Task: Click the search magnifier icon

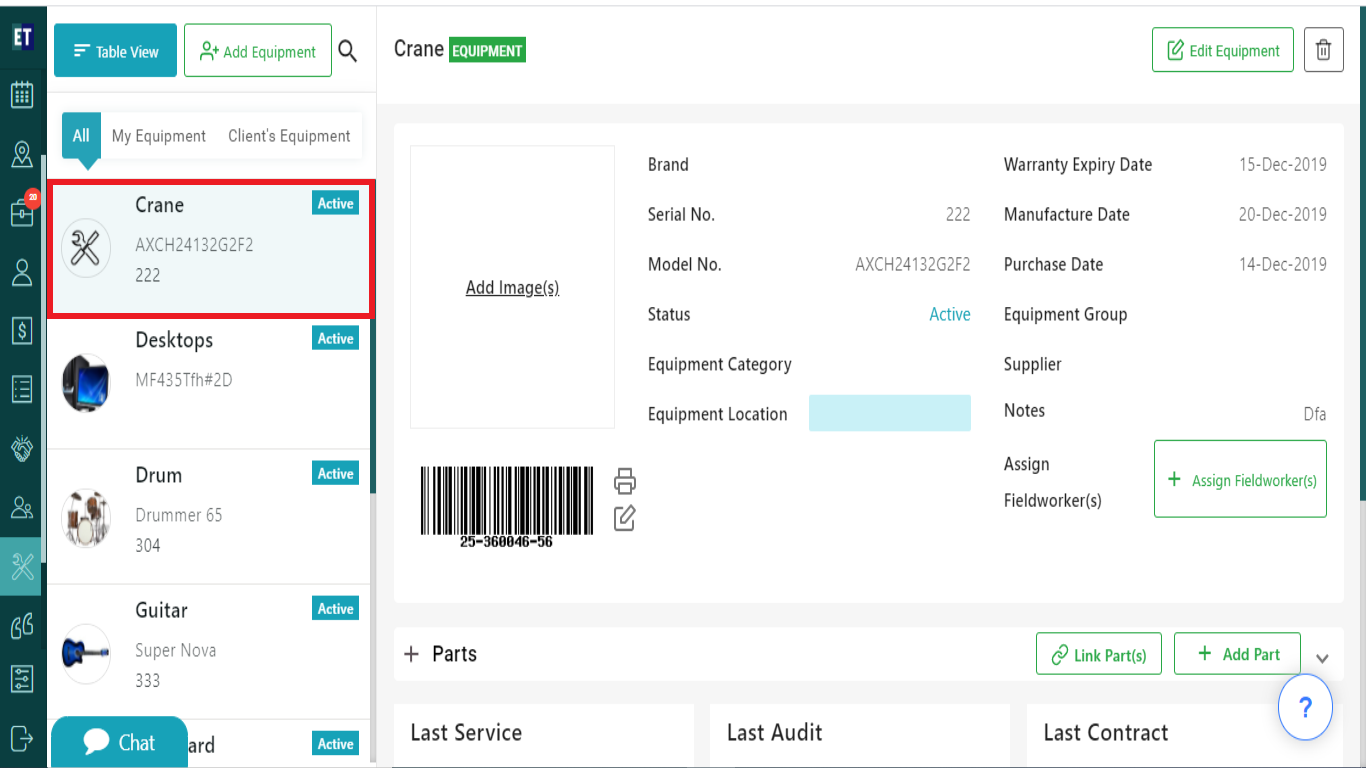Action: (347, 51)
